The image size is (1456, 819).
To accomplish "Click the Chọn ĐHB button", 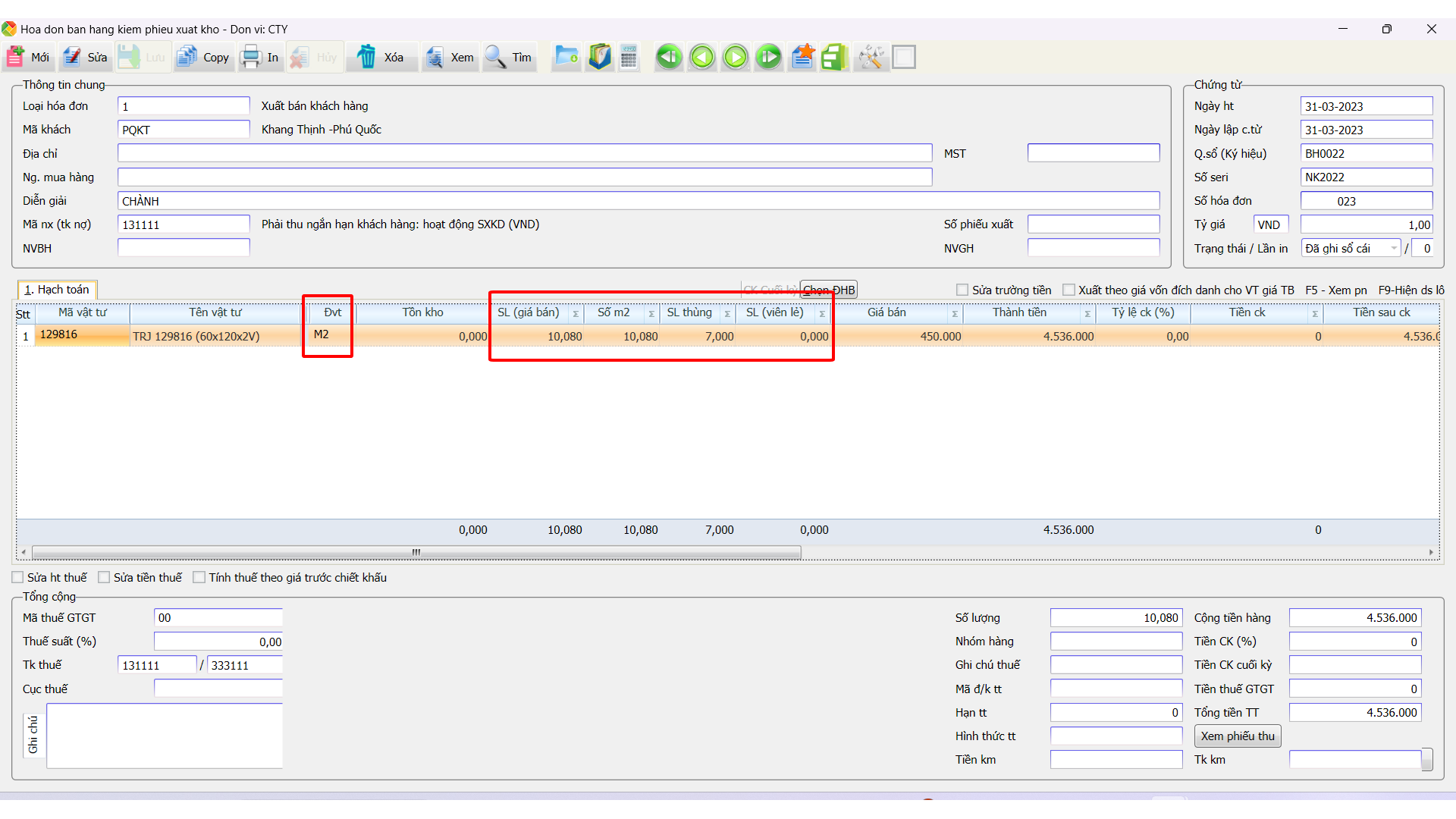I will click(x=829, y=290).
